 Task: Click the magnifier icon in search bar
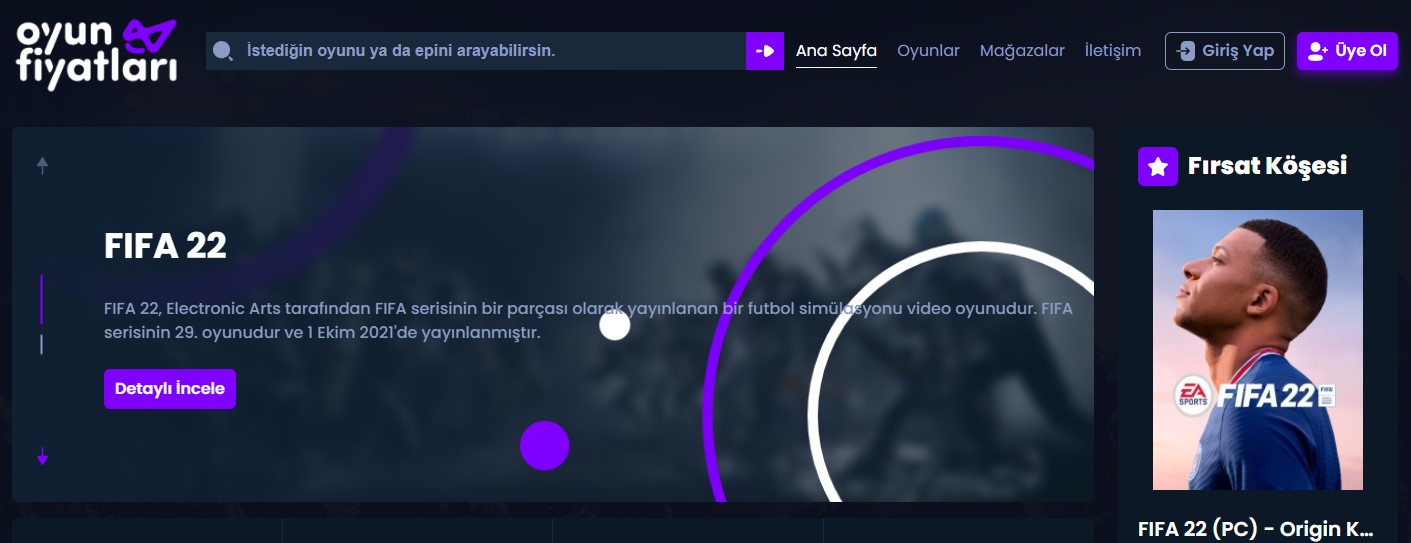click(223, 51)
